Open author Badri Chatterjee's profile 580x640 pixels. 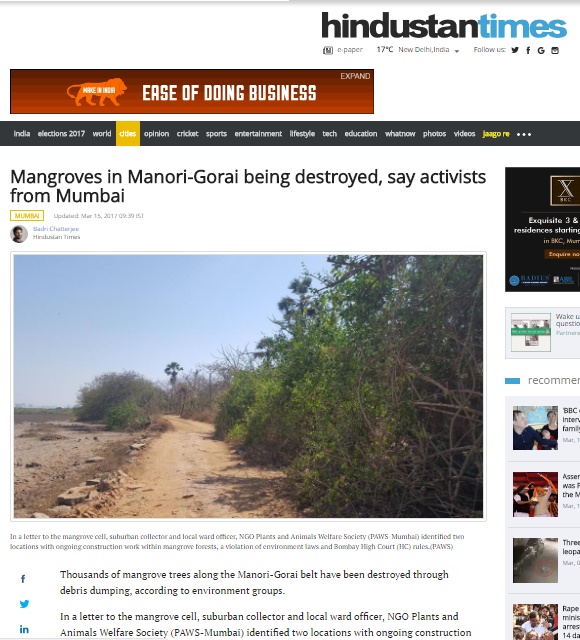tap(56, 229)
